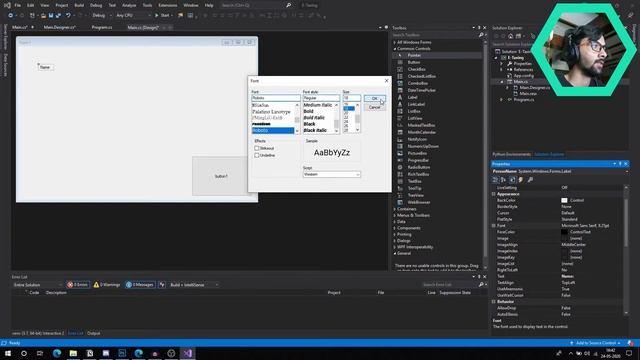
Task: Switch to the Program.cs tab
Action: click(x=102, y=27)
